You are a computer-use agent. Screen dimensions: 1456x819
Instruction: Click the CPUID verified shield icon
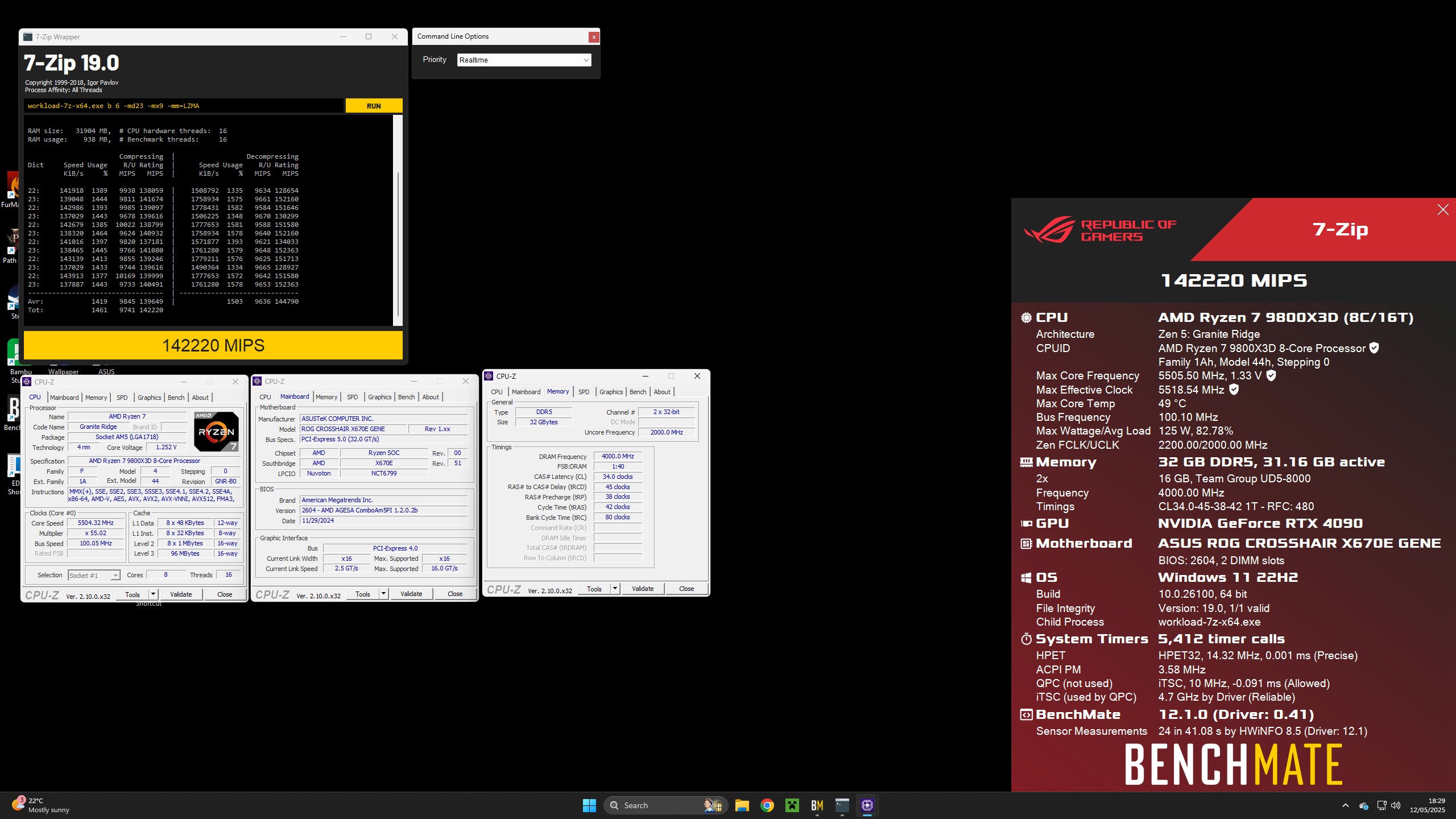[x=1374, y=348]
